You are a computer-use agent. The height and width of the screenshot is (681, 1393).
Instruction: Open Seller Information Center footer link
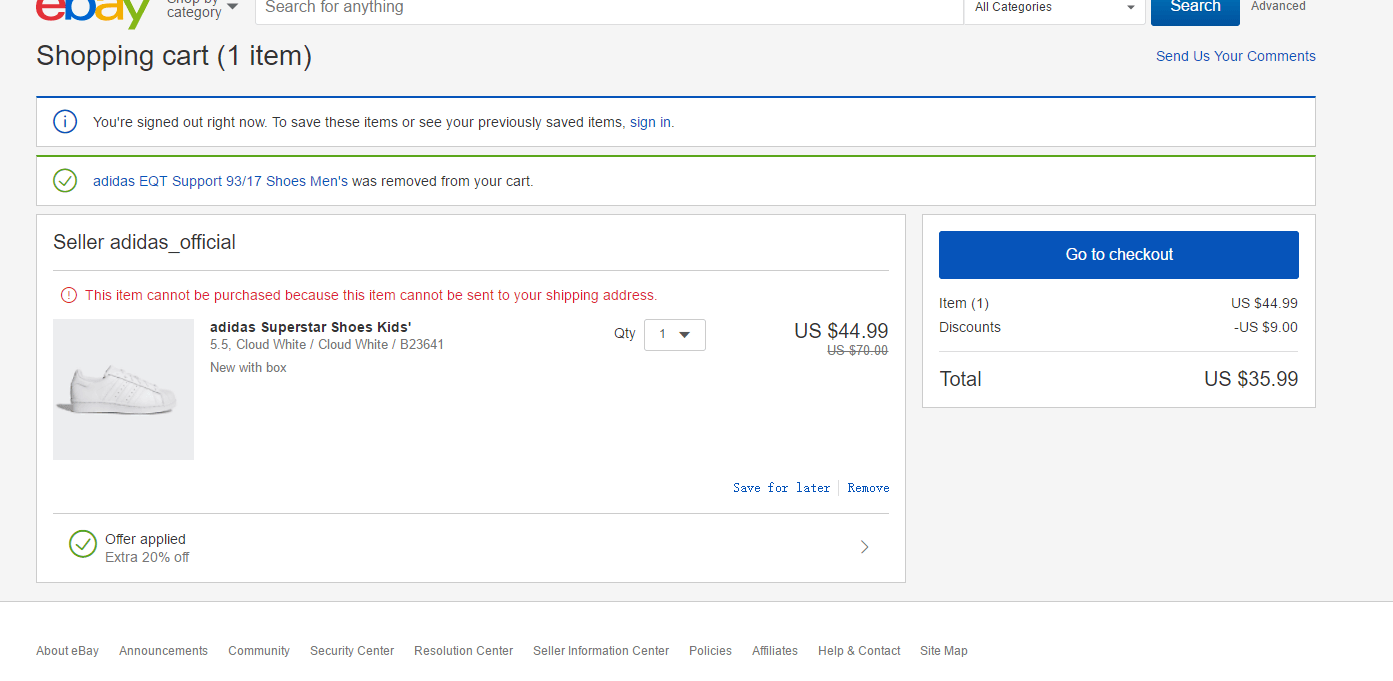pos(601,651)
